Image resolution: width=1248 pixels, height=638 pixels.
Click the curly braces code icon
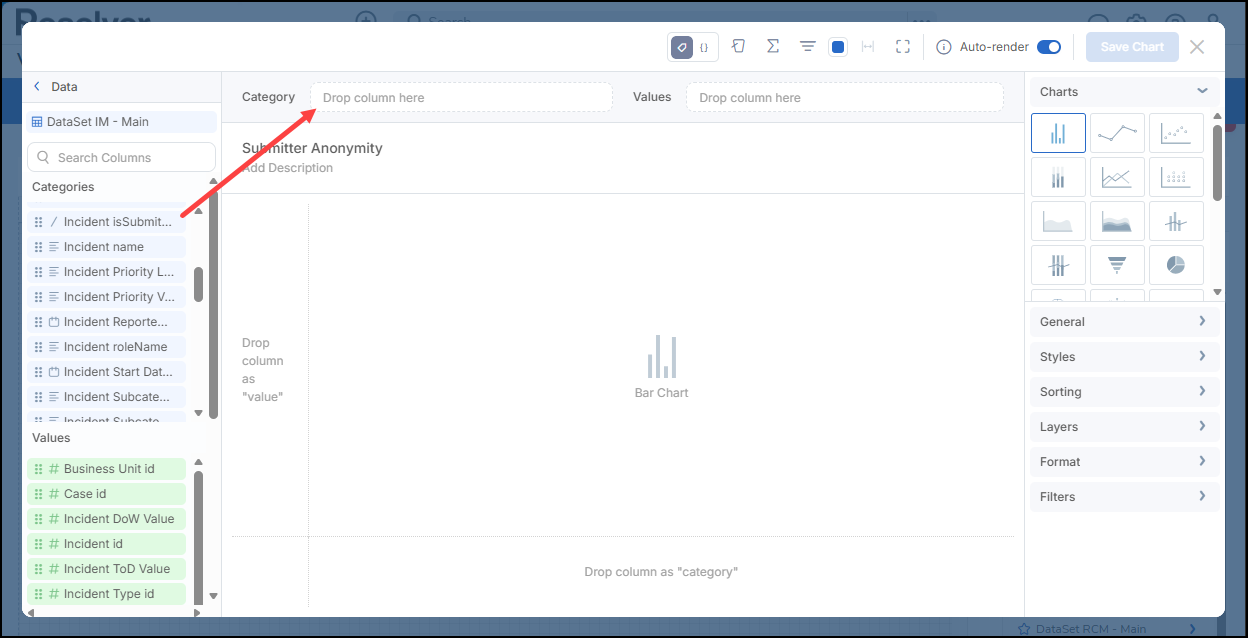click(704, 47)
